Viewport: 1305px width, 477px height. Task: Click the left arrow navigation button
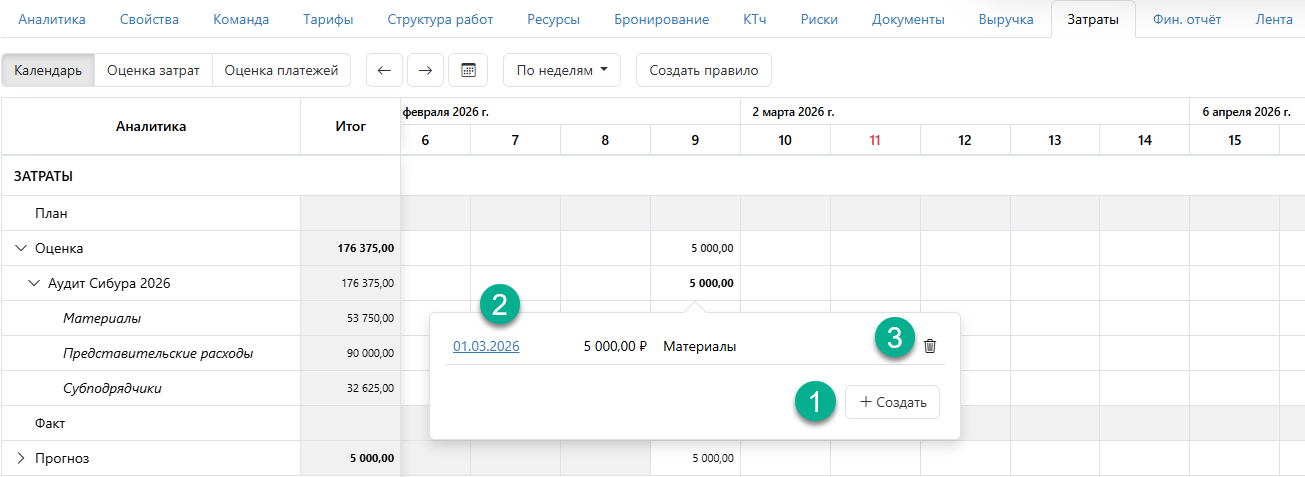(384, 71)
